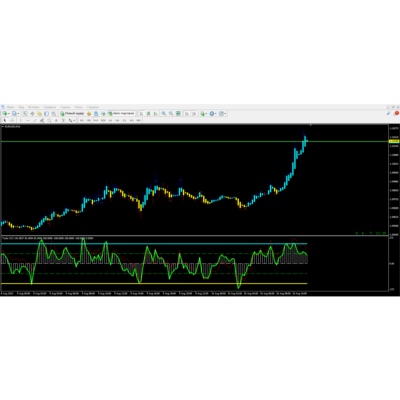Screen dimensions: 400x400
Task: Open the Indicators list dropdown
Action: coord(206,114)
